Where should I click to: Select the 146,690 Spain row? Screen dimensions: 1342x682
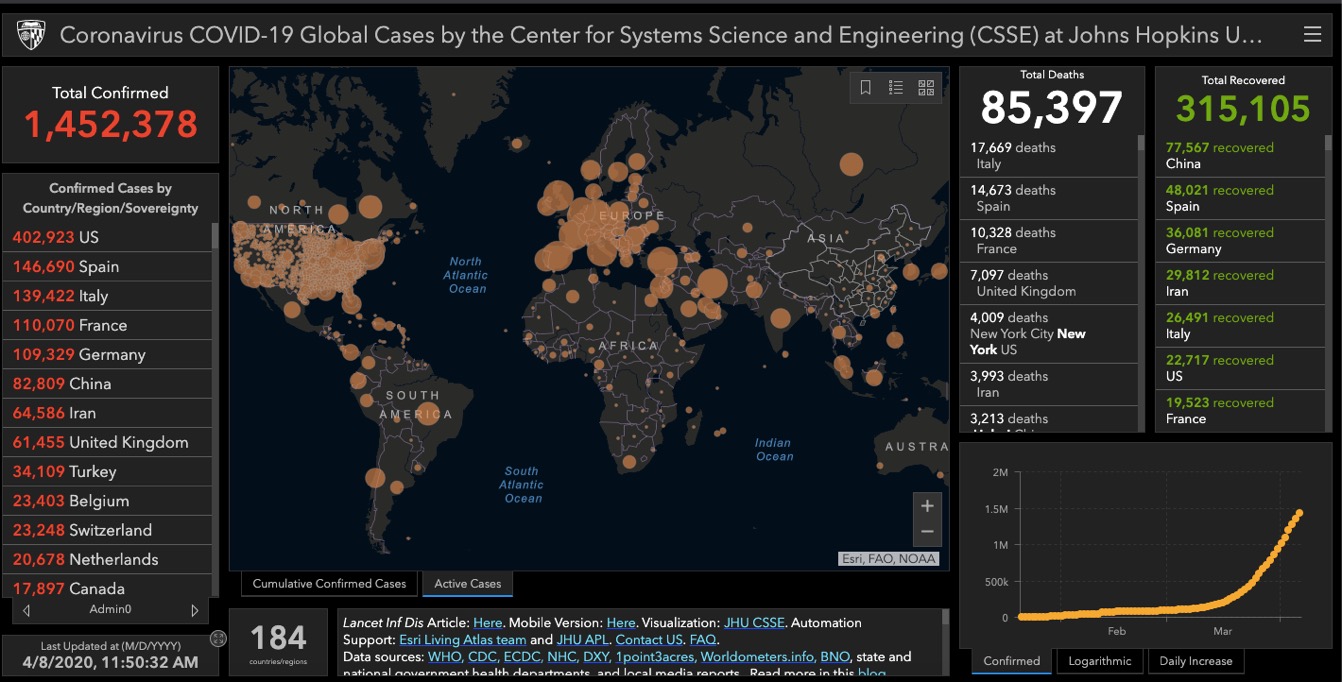coord(108,267)
